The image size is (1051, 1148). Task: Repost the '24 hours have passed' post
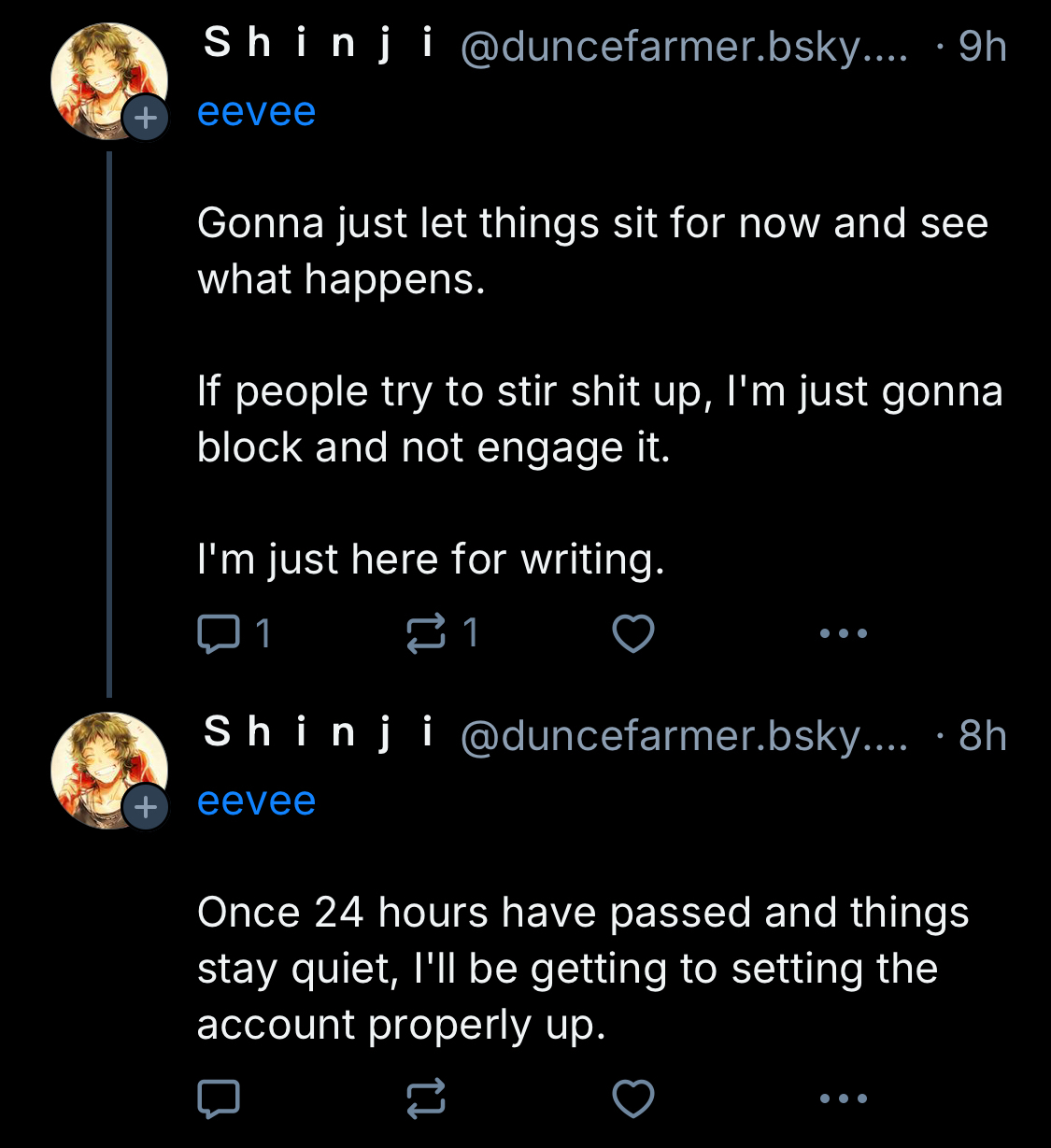[x=426, y=1098]
